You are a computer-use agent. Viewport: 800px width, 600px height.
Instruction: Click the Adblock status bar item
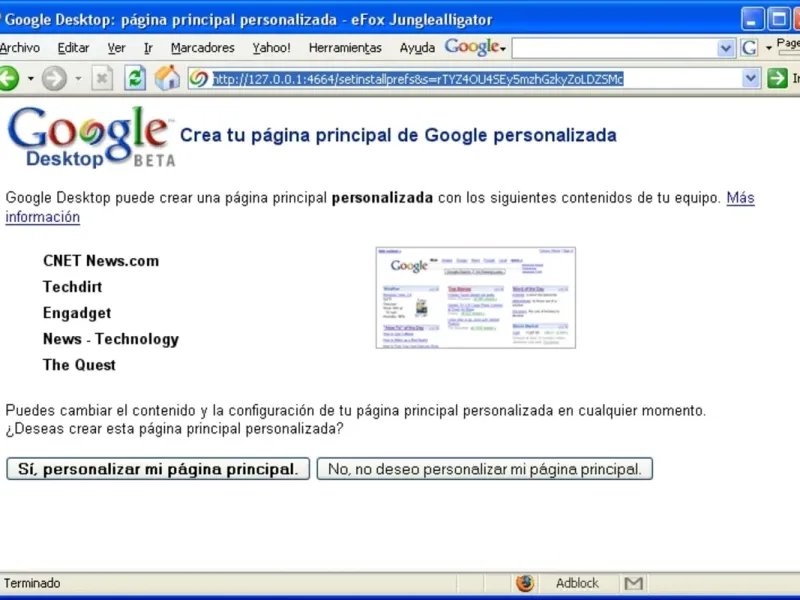tap(577, 583)
